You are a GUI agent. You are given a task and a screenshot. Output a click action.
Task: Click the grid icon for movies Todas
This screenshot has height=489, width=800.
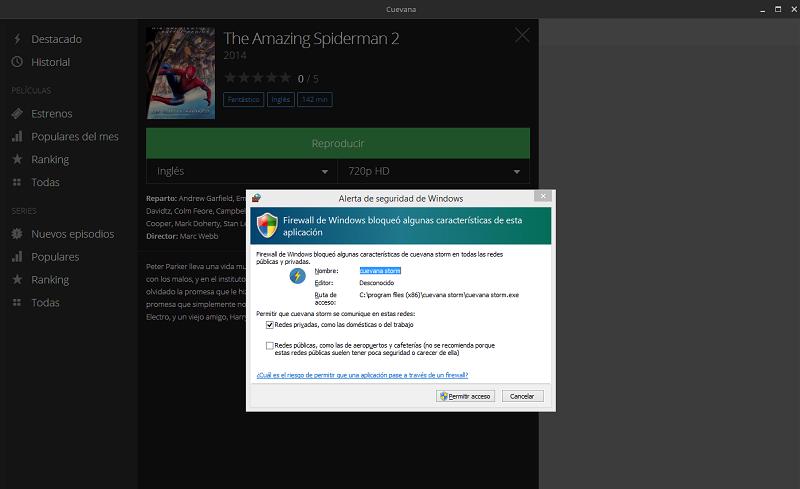[17, 183]
